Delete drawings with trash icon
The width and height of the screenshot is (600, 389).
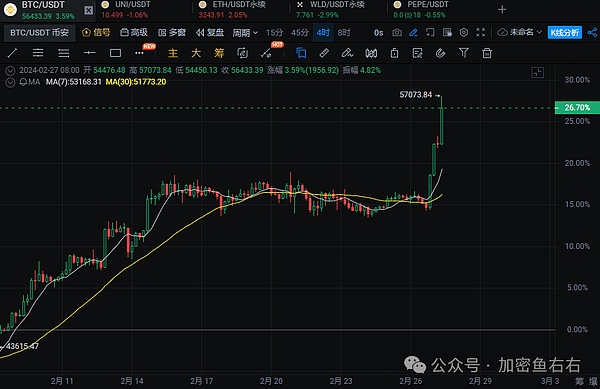(487, 53)
